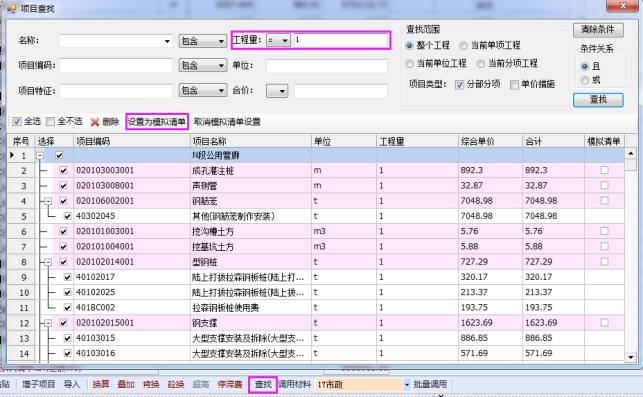Tick the 模拟清单 checkbox for 挖沟槽土方
Image resolution: width=643 pixels, height=397 pixels.
click(604, 231)
